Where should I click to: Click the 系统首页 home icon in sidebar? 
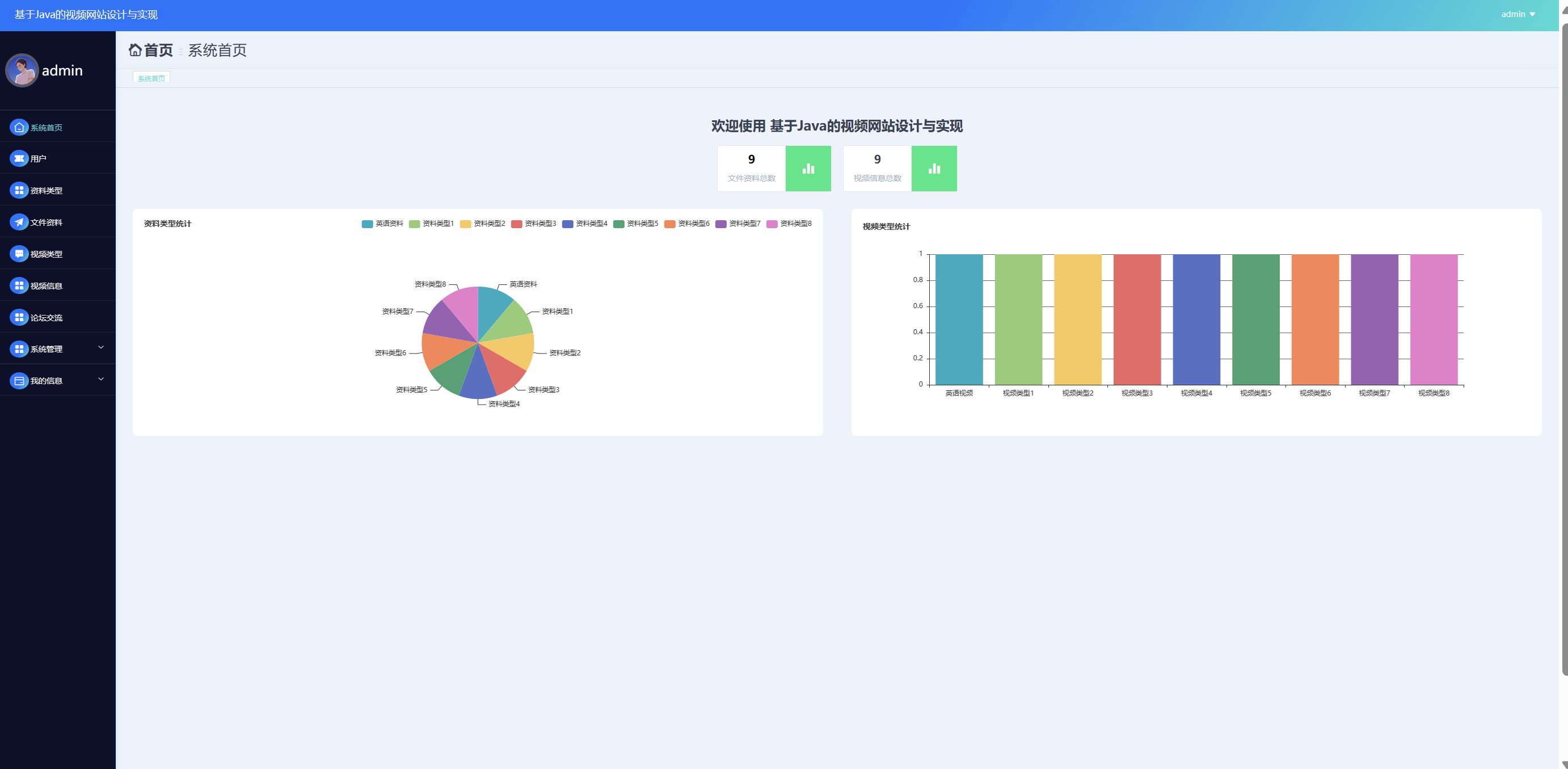click(19, 127)
